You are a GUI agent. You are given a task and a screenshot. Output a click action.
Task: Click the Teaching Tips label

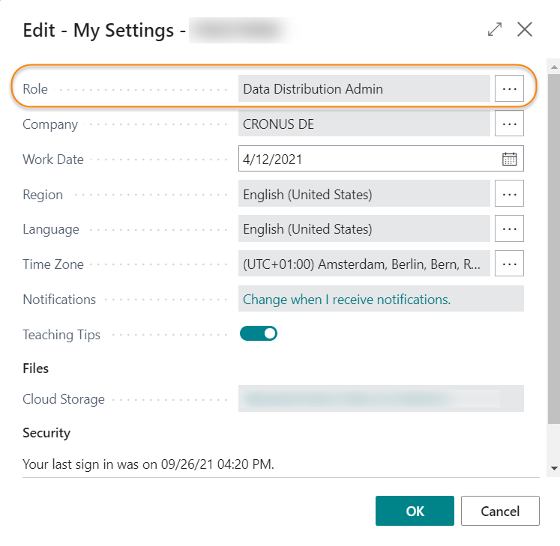click(x=61, y=335)
